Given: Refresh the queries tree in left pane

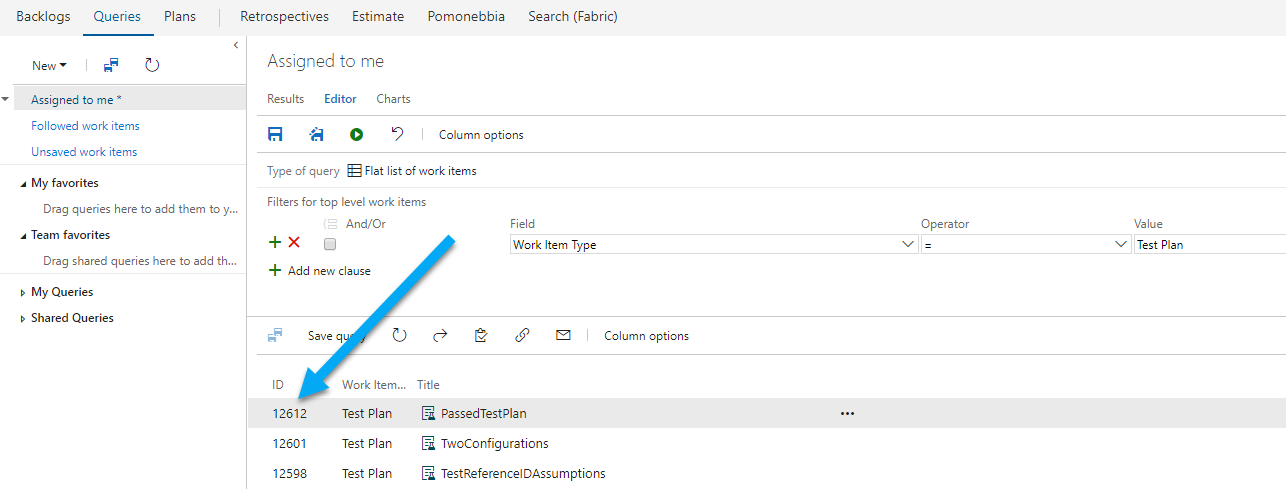Looking at the screenshot, I should pos(152,65).
